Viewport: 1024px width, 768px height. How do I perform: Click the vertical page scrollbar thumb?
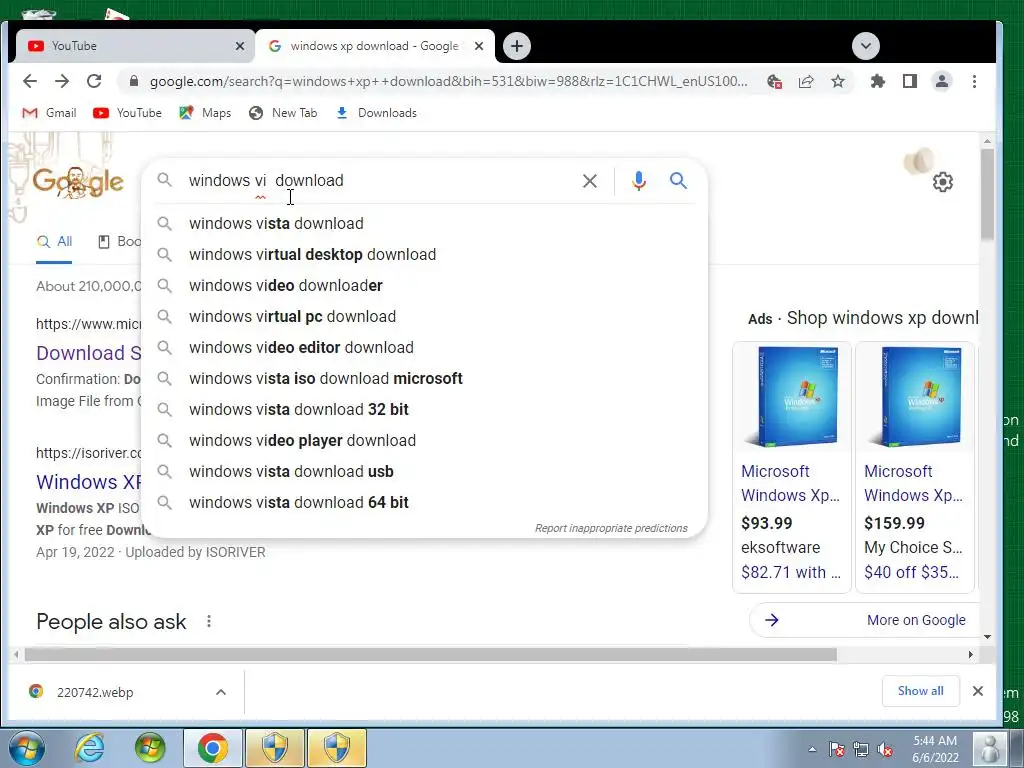[987, 194]
